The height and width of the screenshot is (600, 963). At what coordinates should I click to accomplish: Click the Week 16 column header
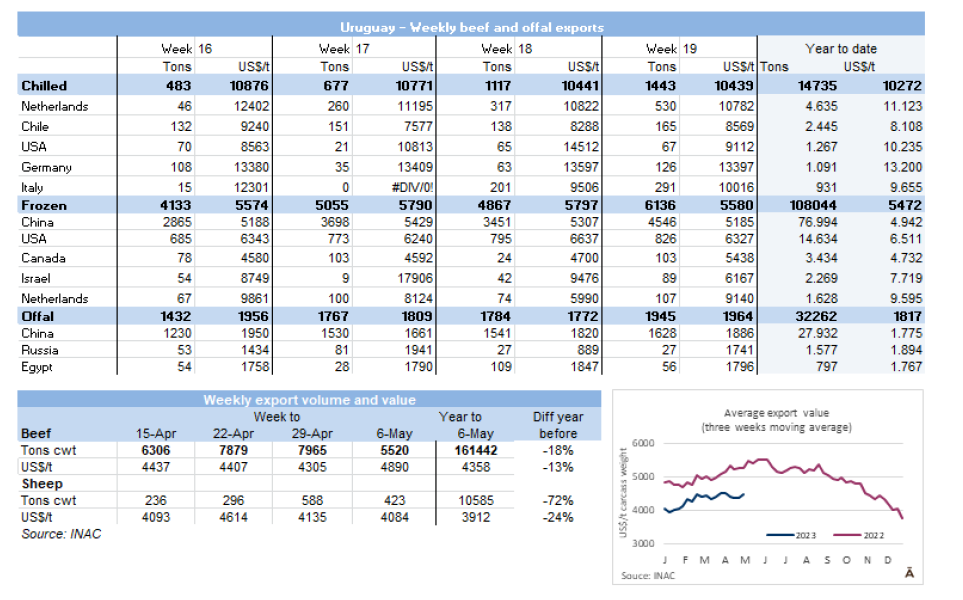pos(187,48)
